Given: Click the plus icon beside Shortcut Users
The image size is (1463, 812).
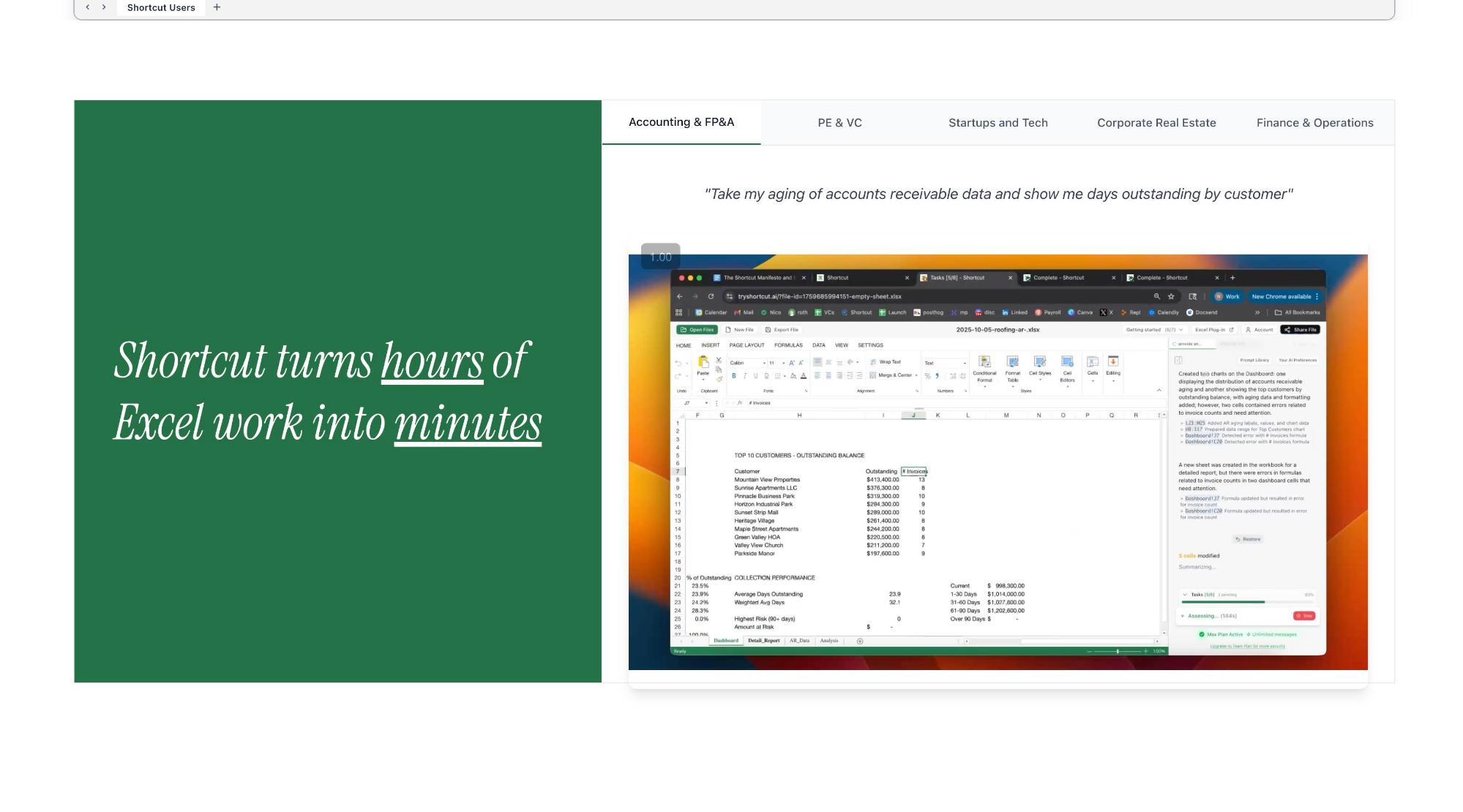Looking at the screenshot, I should coord(217,7).
